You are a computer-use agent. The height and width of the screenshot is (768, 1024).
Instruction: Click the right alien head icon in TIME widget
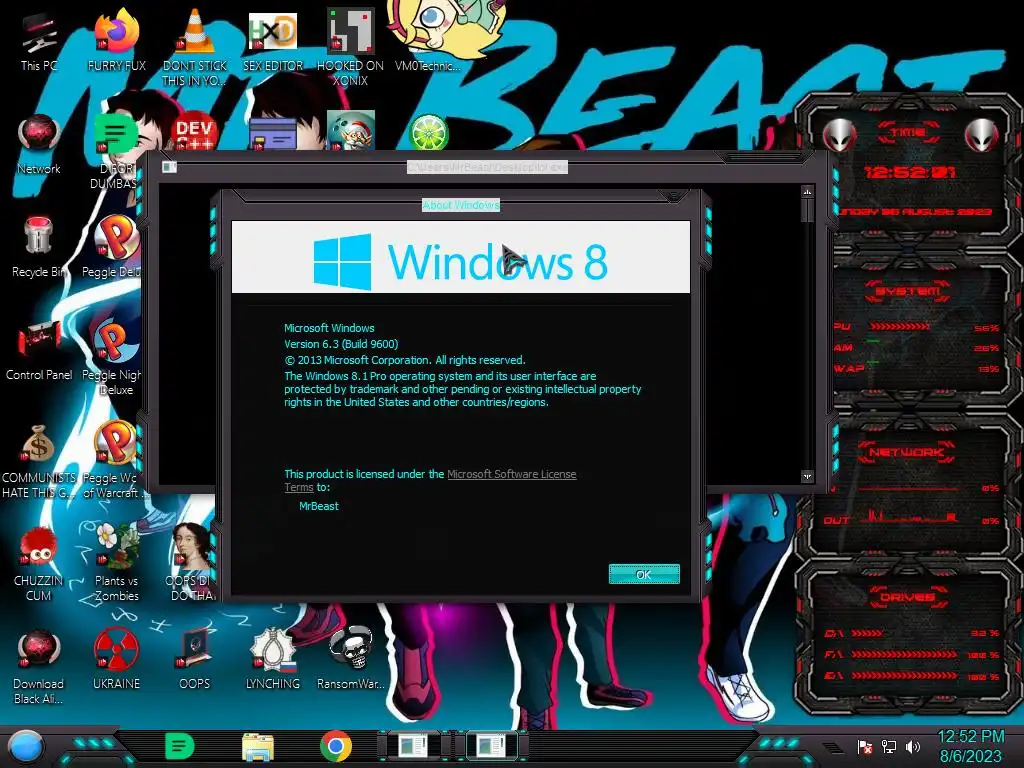[981, 135]
